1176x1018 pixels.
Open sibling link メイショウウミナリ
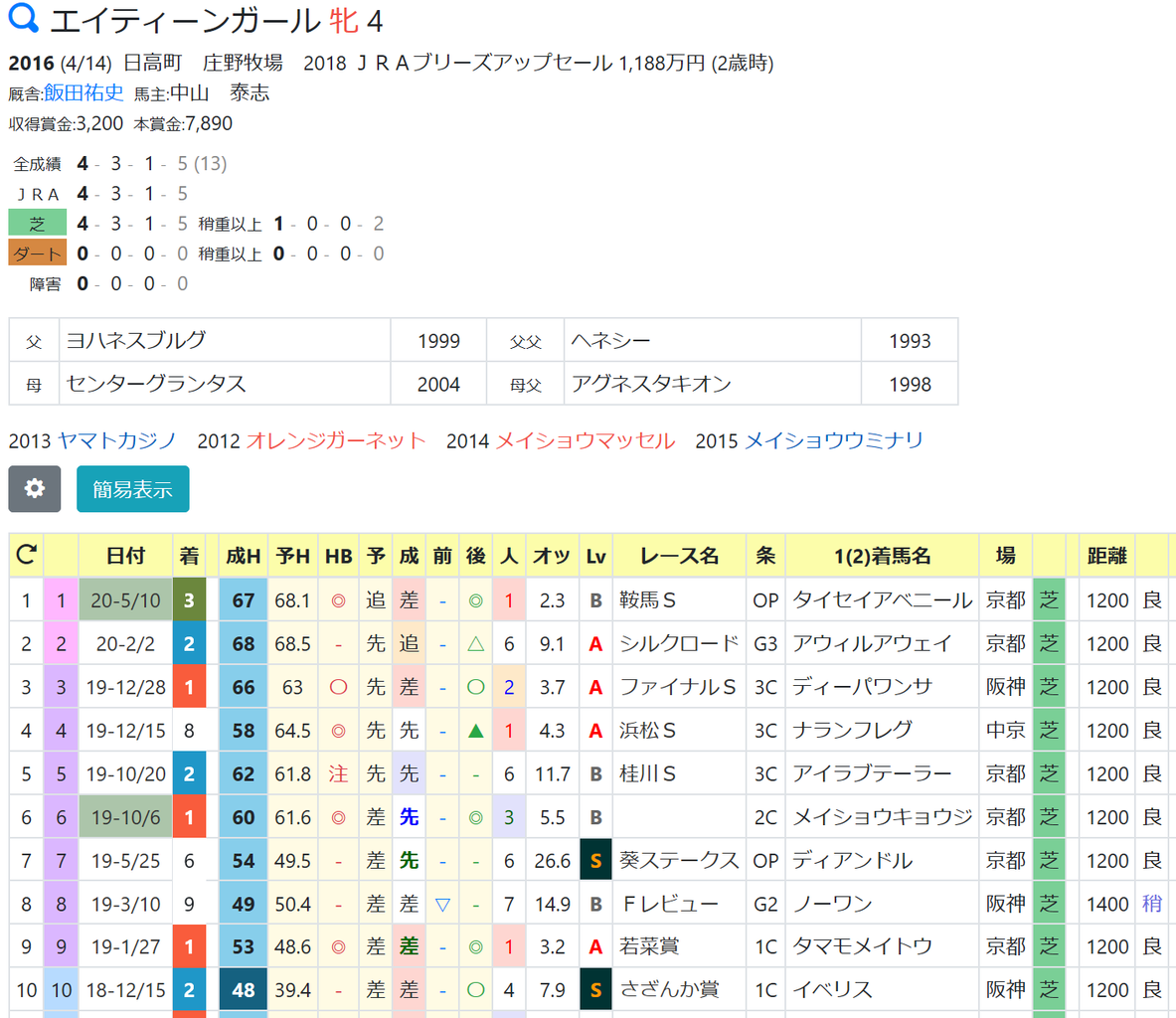[x=833, y=440]
